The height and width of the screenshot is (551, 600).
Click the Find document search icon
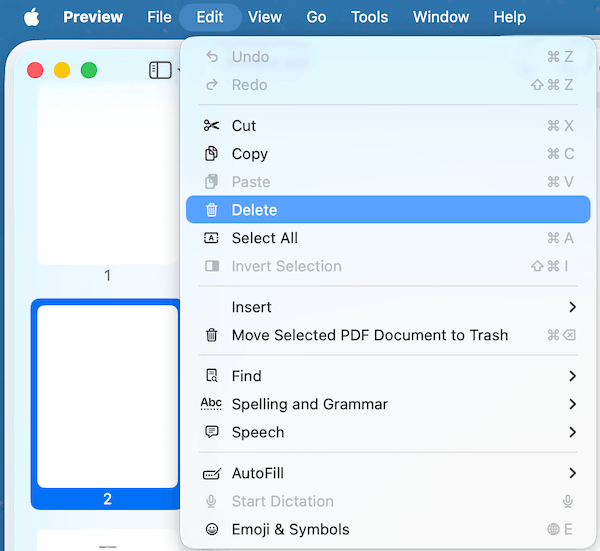point(212,376)
